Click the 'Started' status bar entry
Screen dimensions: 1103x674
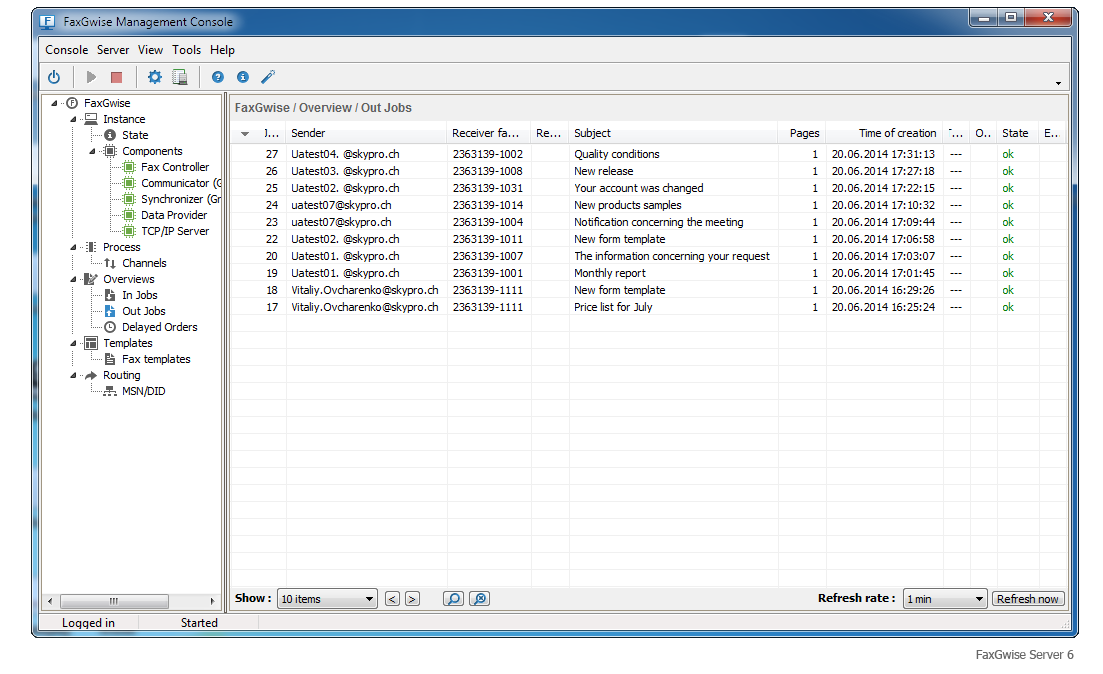(199, 623)
